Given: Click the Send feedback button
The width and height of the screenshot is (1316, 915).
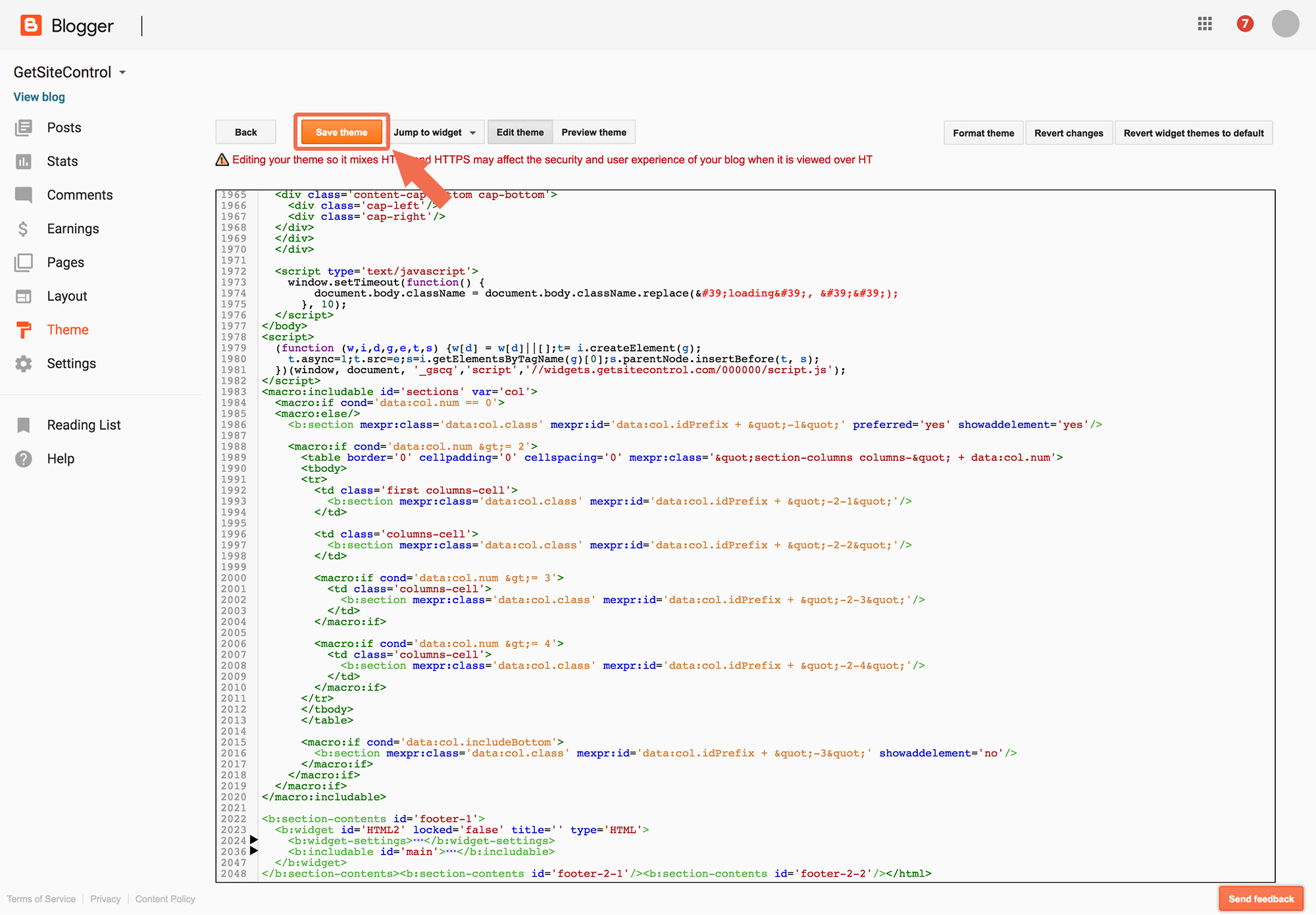Looking at the screenshot, I should 1260,898.
